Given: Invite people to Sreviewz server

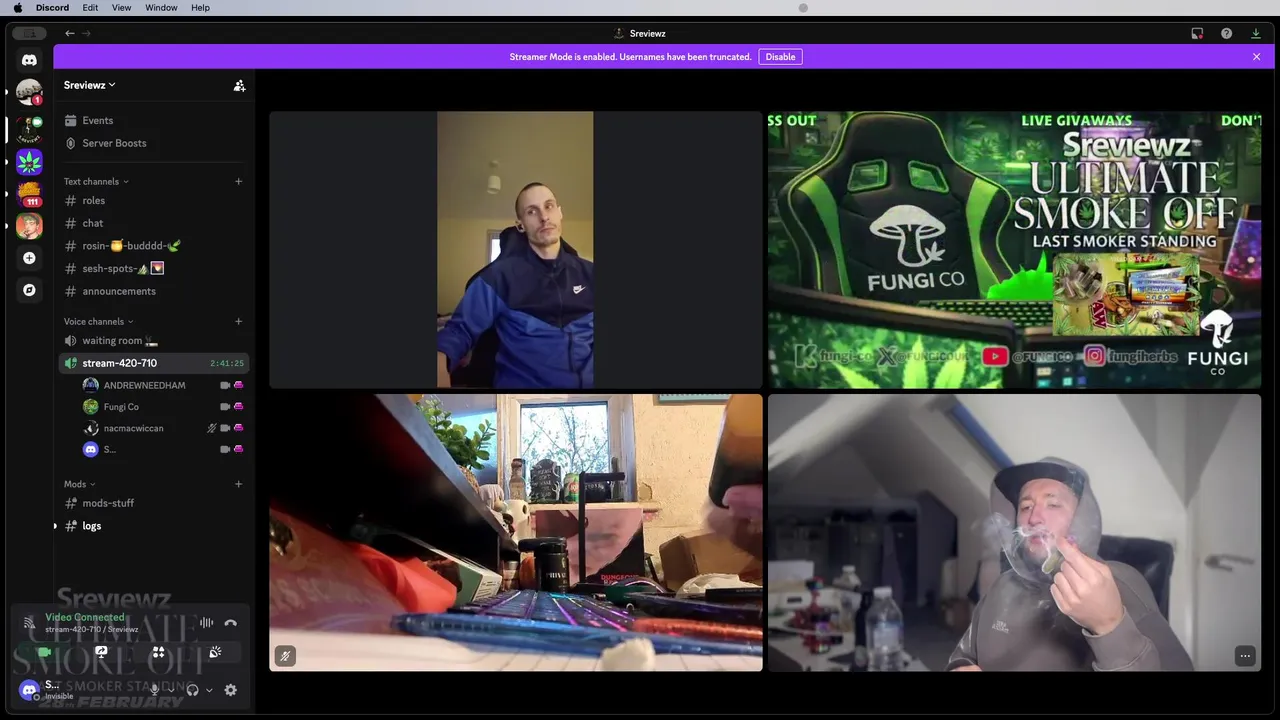Looking at the screenshot, I should [239, 86].
